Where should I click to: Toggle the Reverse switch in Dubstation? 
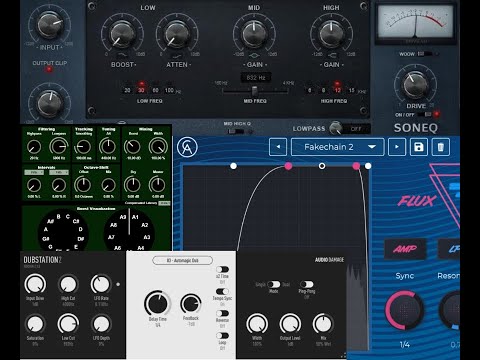click(x=222, y=313)
